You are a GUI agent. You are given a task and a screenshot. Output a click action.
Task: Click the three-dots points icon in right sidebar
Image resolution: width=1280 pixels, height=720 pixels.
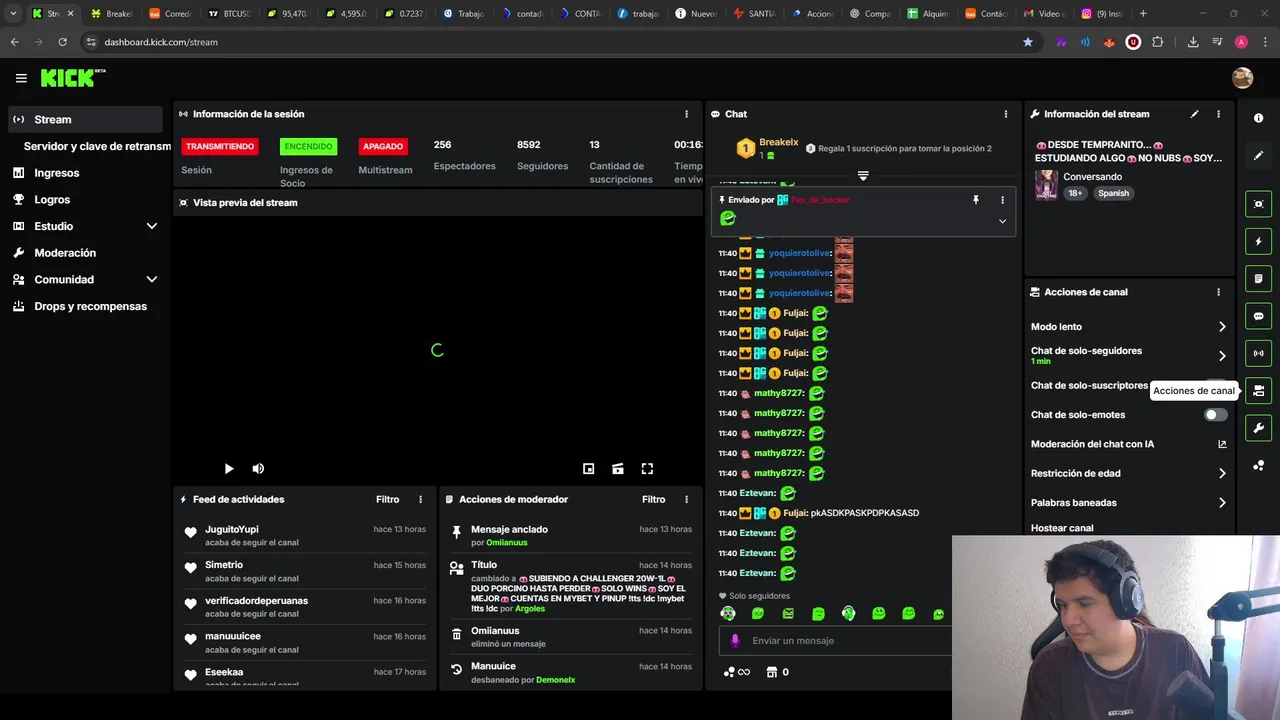pos(1258,466)
